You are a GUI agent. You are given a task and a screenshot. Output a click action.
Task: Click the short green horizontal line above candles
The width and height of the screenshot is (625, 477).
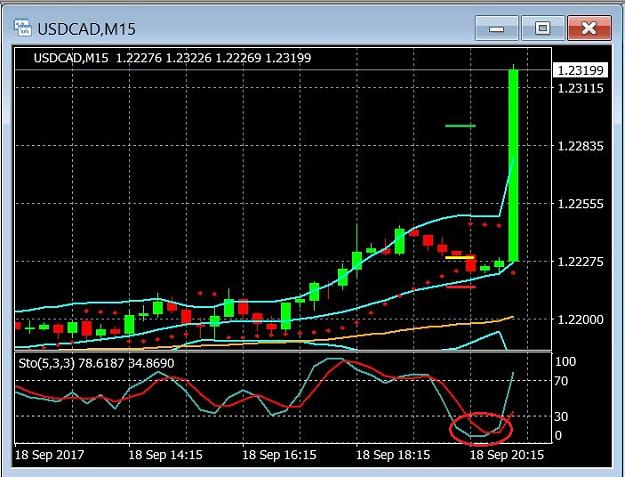(x=460, y=126)
